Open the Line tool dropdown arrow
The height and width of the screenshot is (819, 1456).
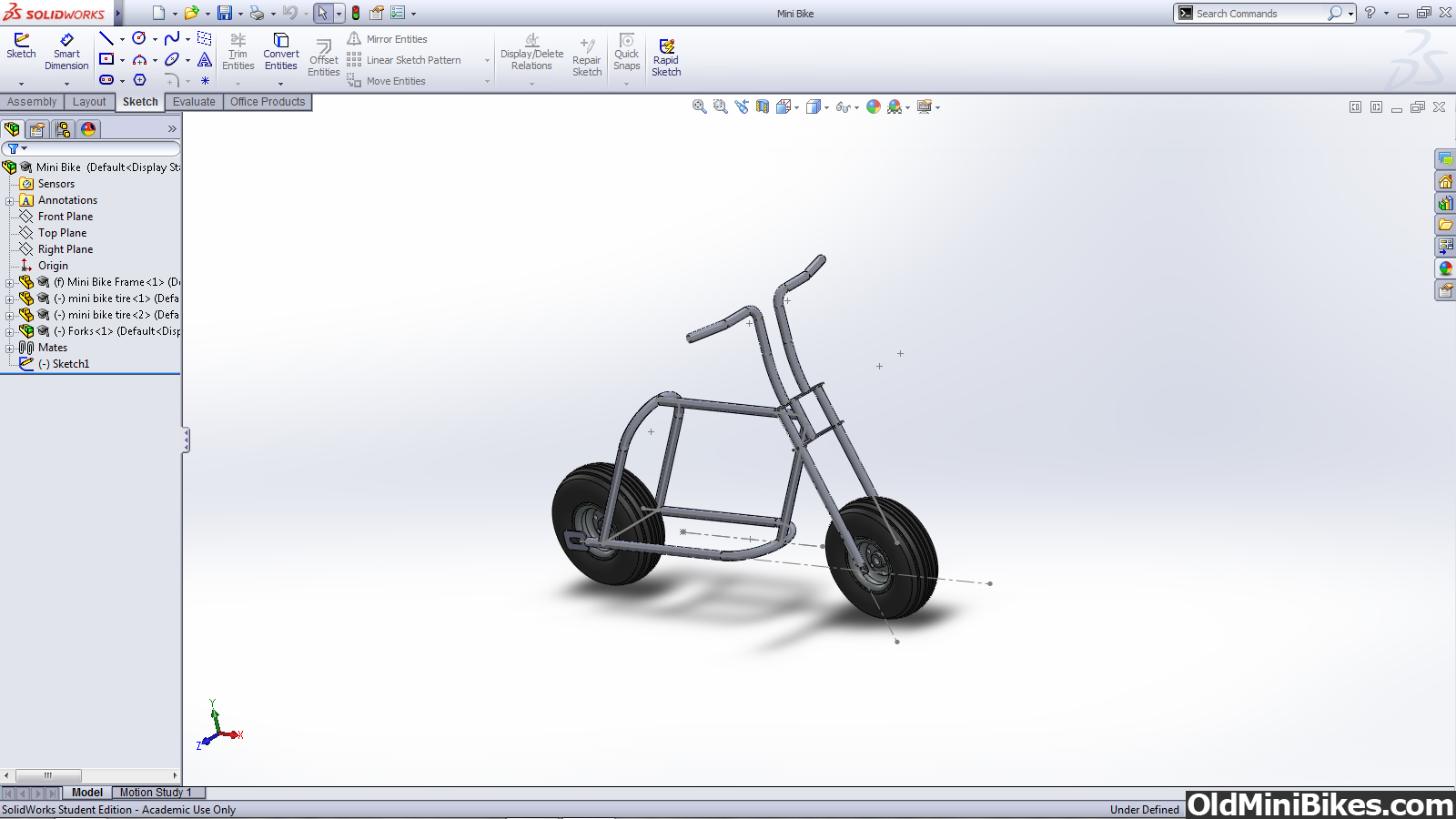click(x=122, y=39)
